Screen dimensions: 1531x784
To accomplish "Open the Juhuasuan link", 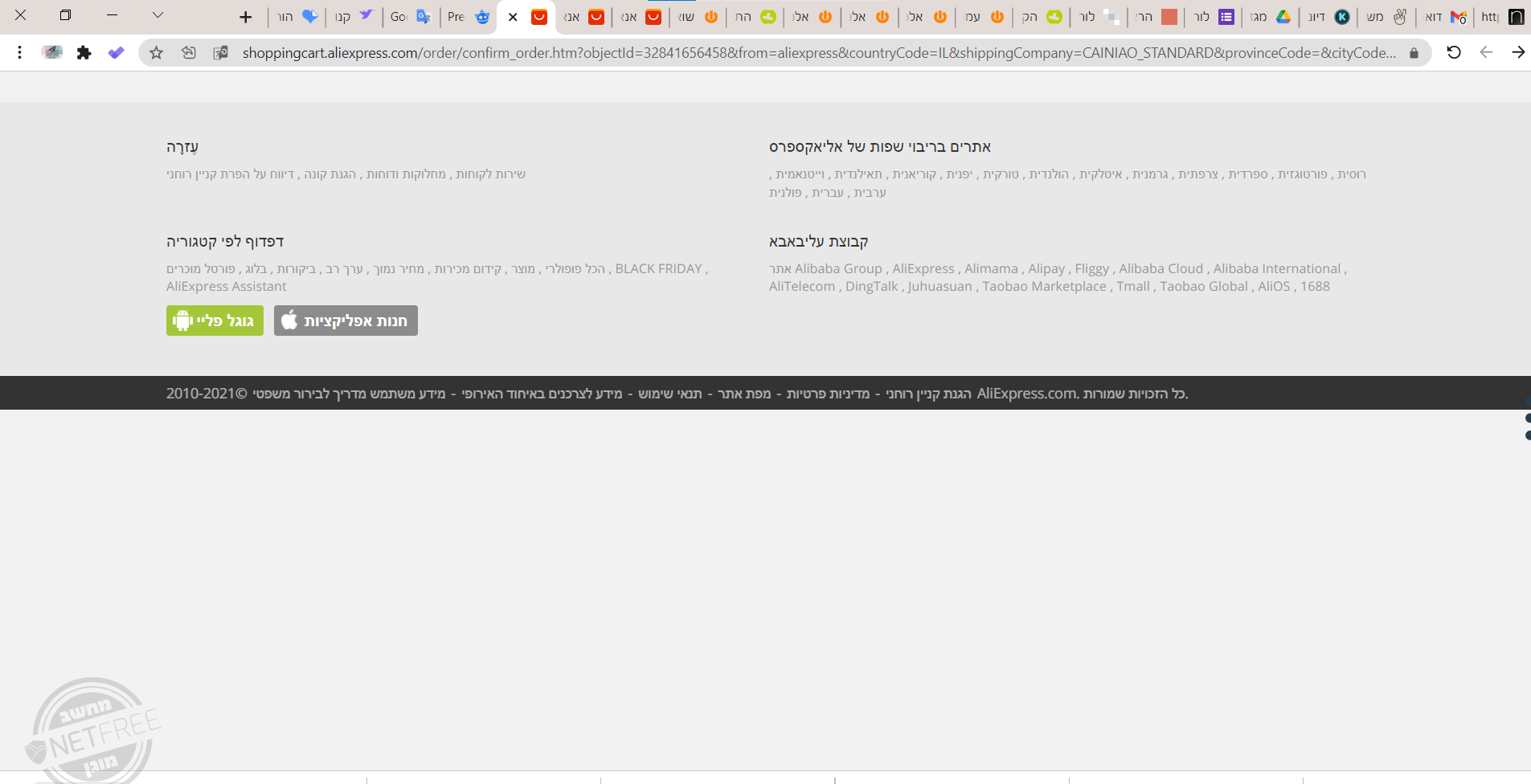I will [940, 287].
